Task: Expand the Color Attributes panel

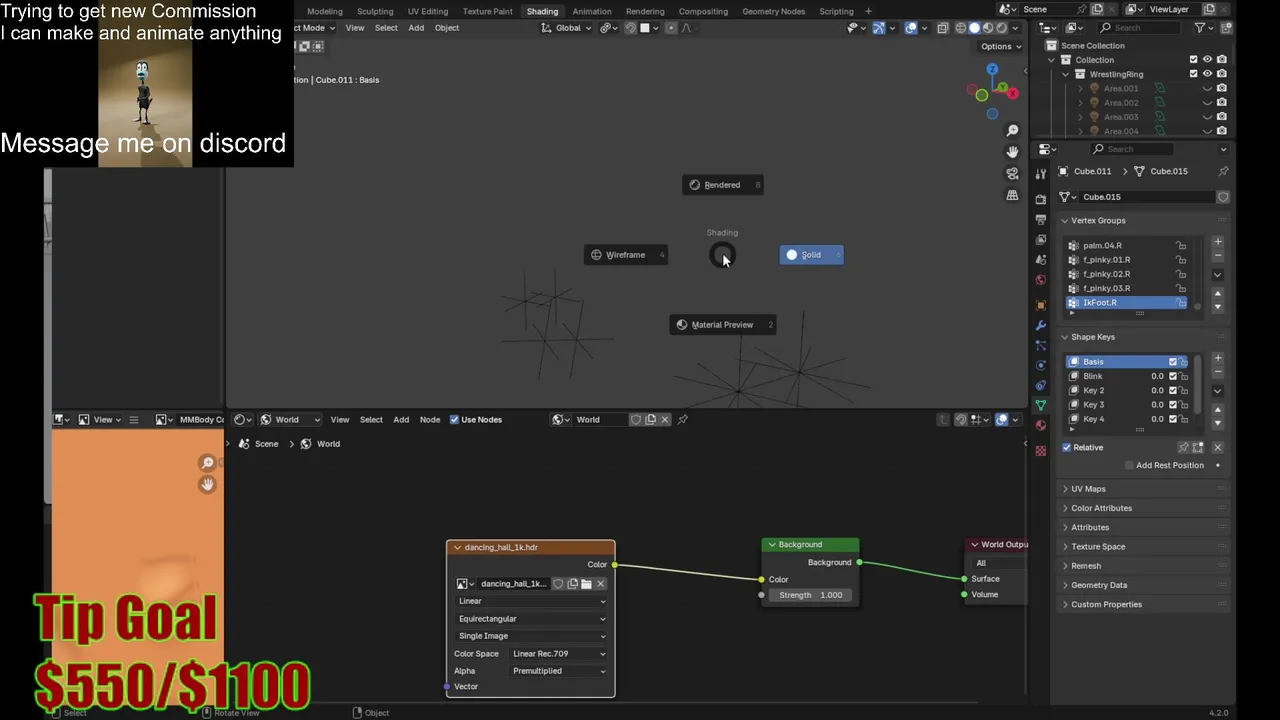Action: pos(1101,508)
